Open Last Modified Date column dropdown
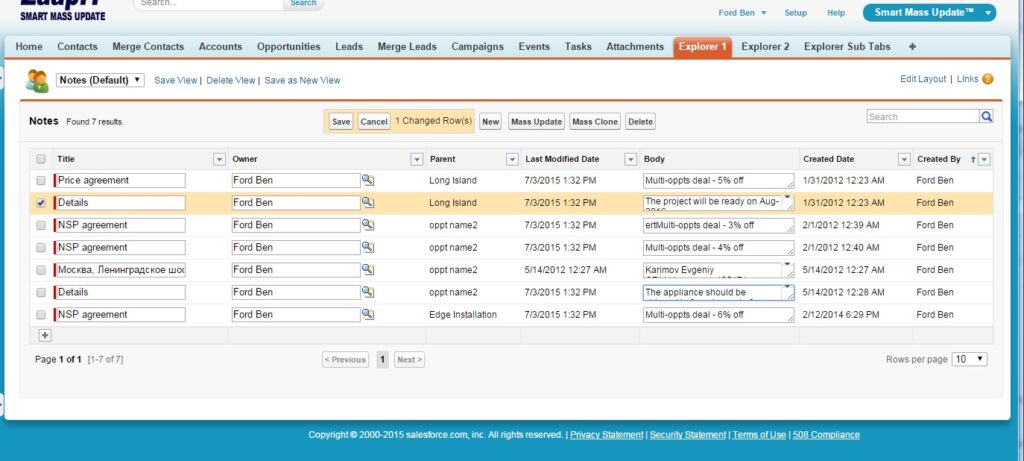The image size is (1024, 461). point(631,159)
